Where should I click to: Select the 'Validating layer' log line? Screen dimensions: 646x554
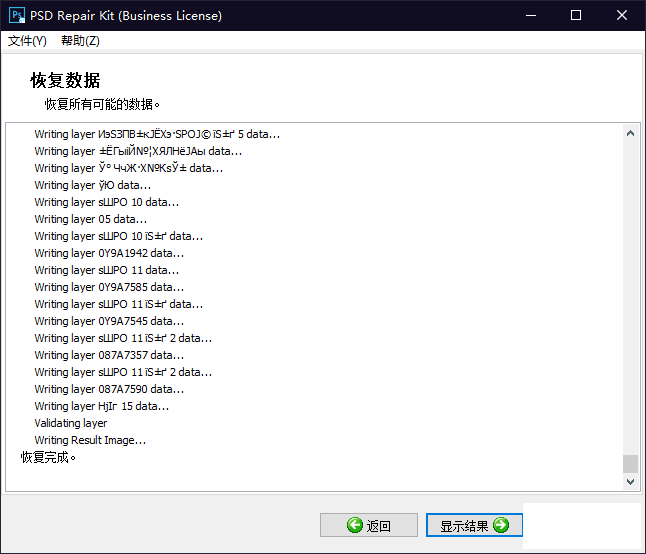[x=71, y=423]
